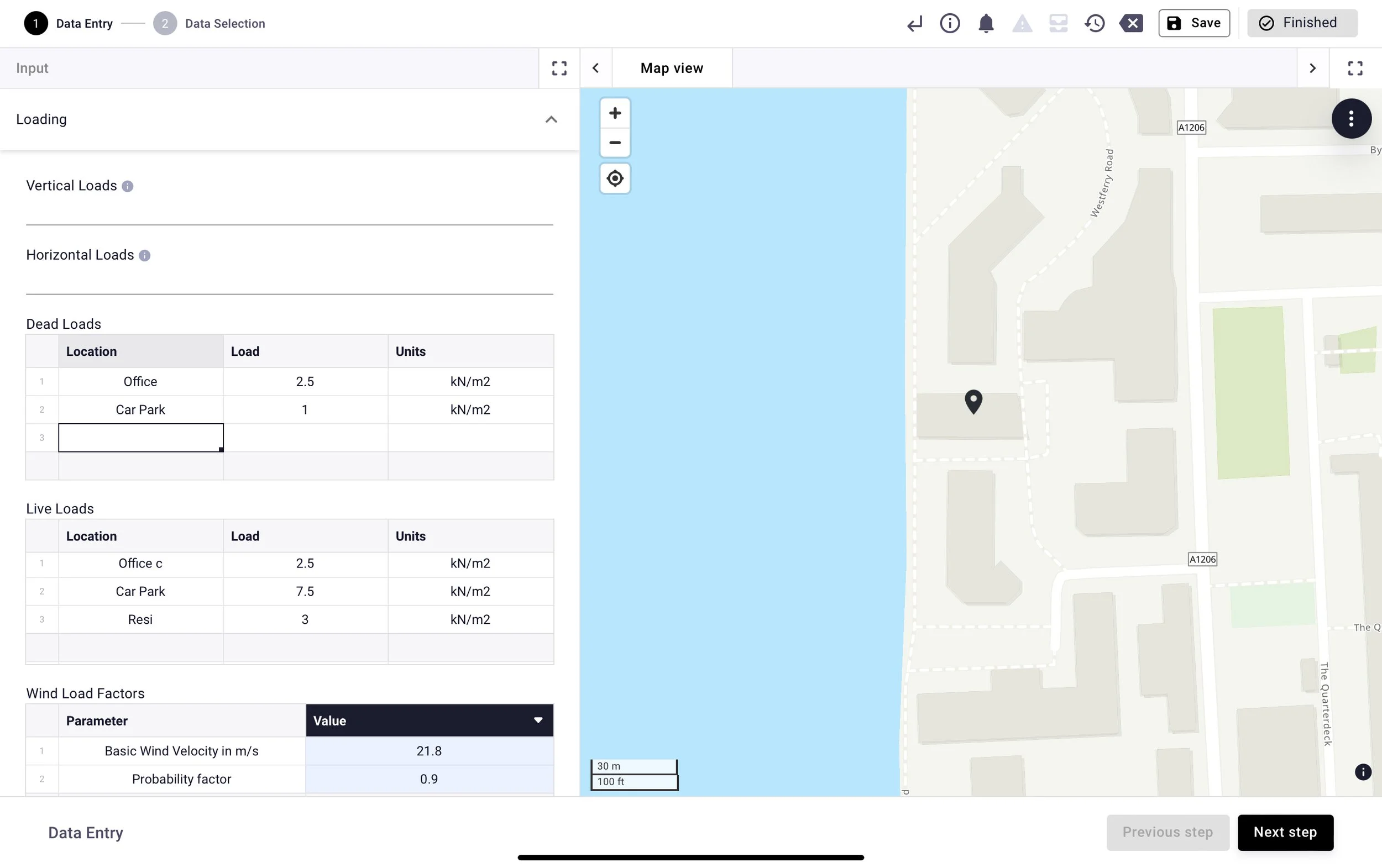The image size is (1382, 868).
Task: Toggle the Finished status button
Action: [x=1301, y=24]
